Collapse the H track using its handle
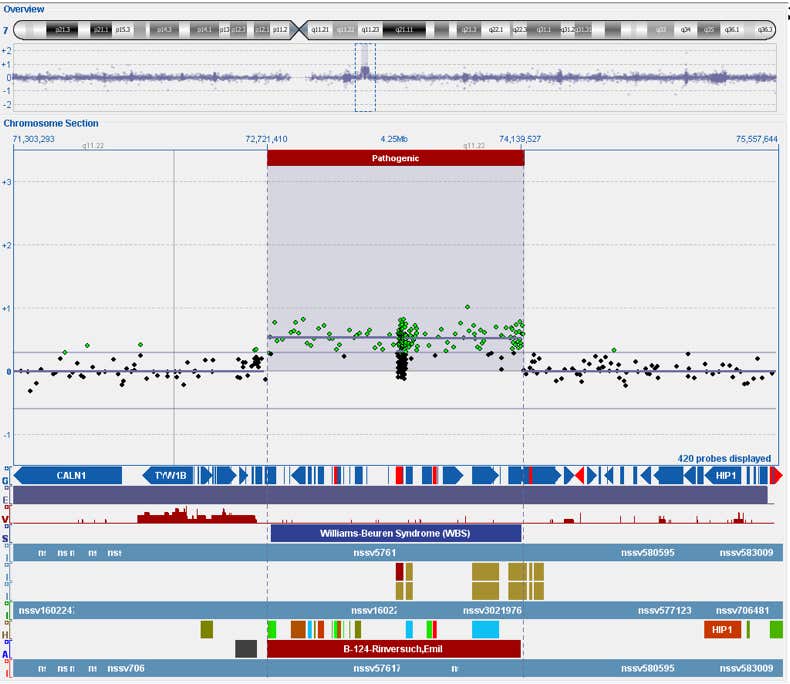This screenshot has height=684, width=790. click(x=8, y=623)
